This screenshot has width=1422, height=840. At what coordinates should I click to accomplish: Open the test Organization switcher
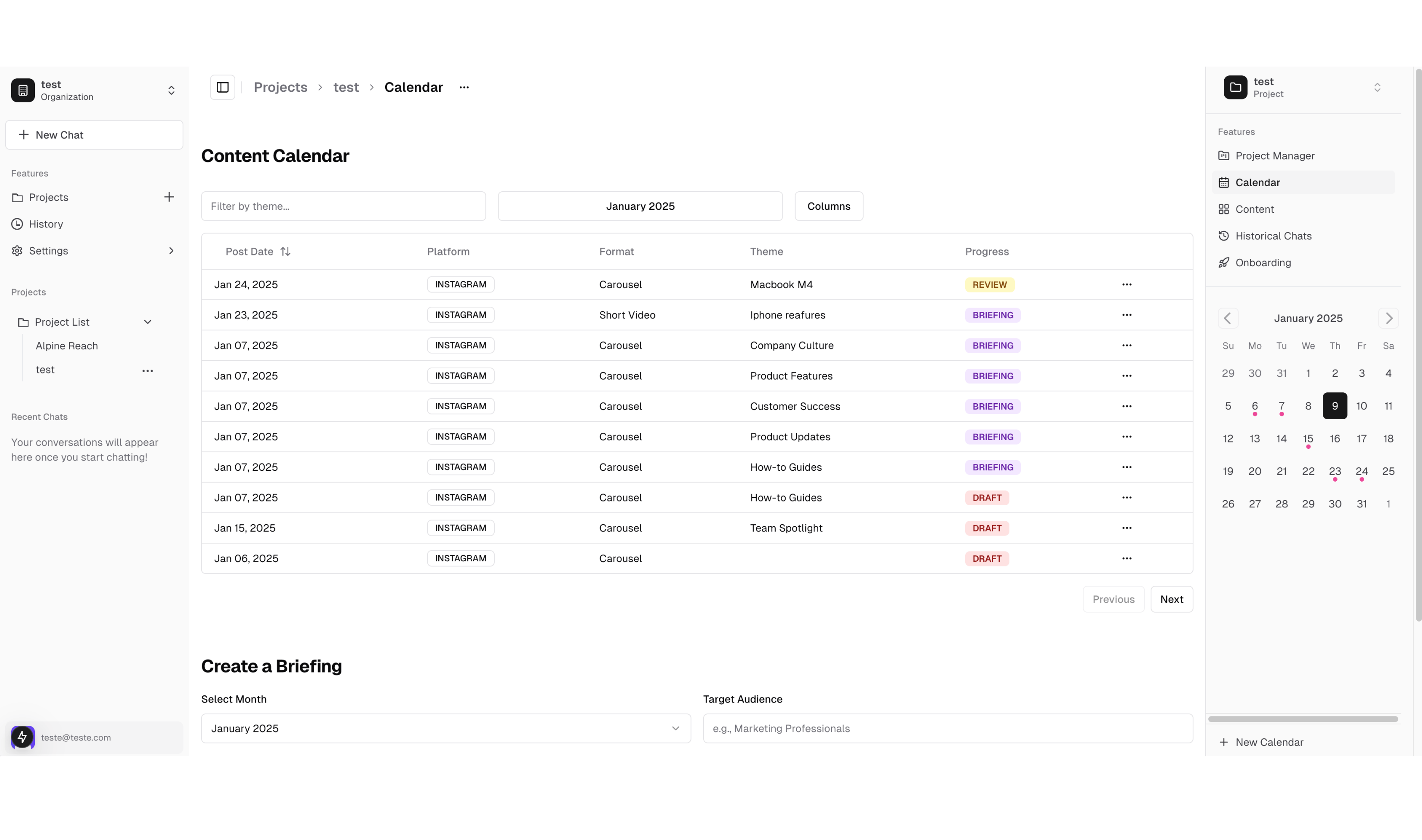coord(171,90)
